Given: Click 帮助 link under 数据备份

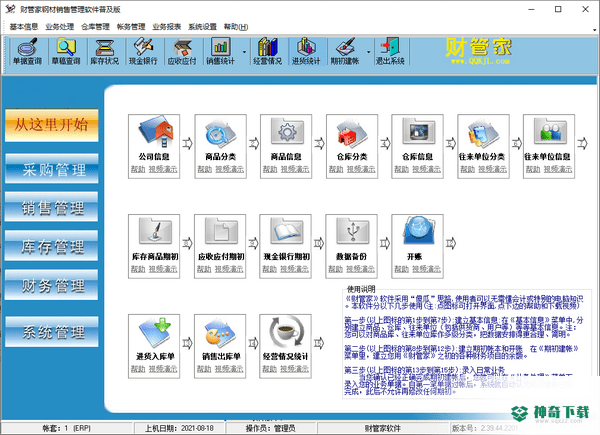Looking at the screenshot, I should [336, 269].
